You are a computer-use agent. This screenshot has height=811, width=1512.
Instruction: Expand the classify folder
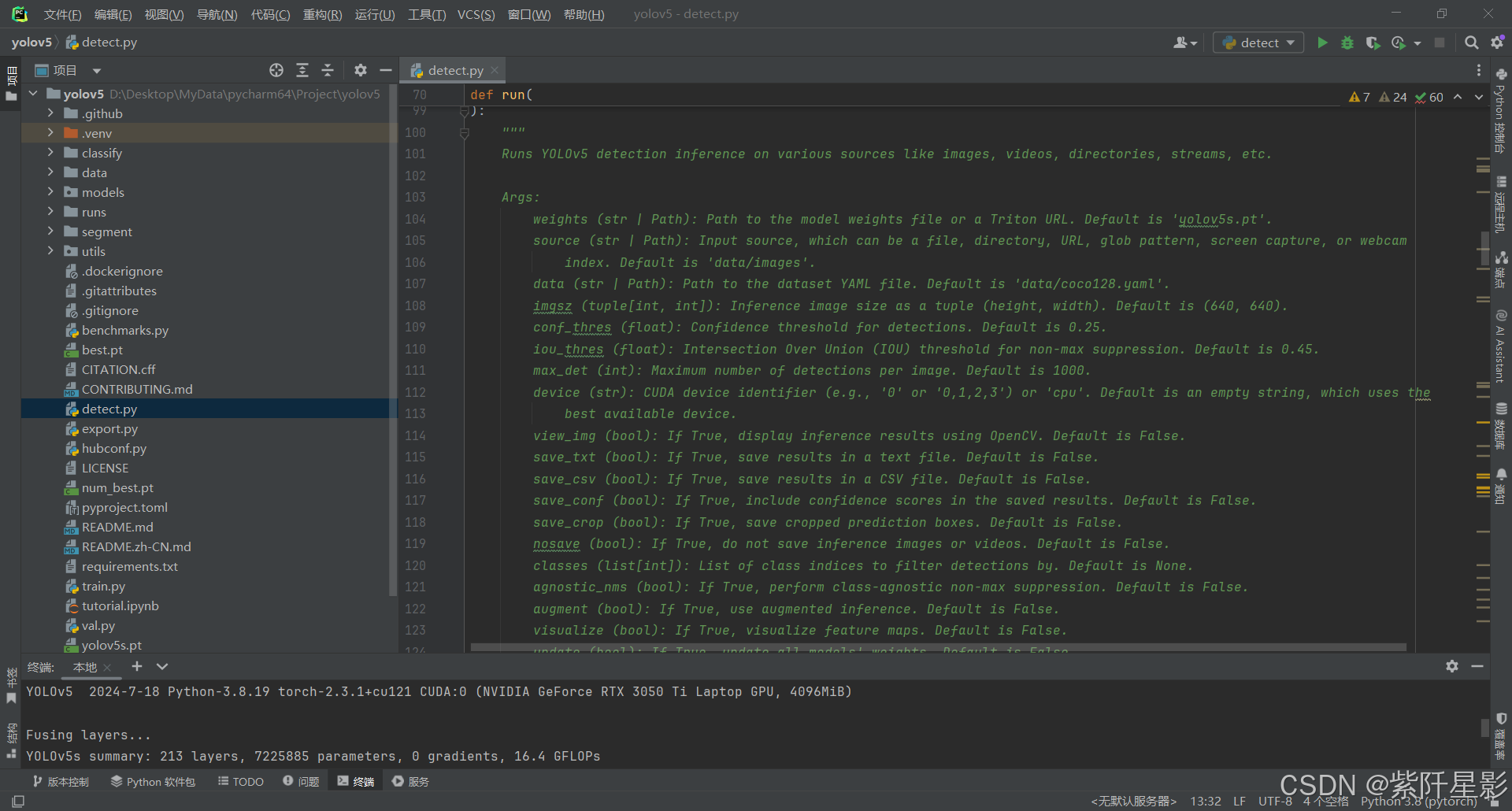[50, 153]
